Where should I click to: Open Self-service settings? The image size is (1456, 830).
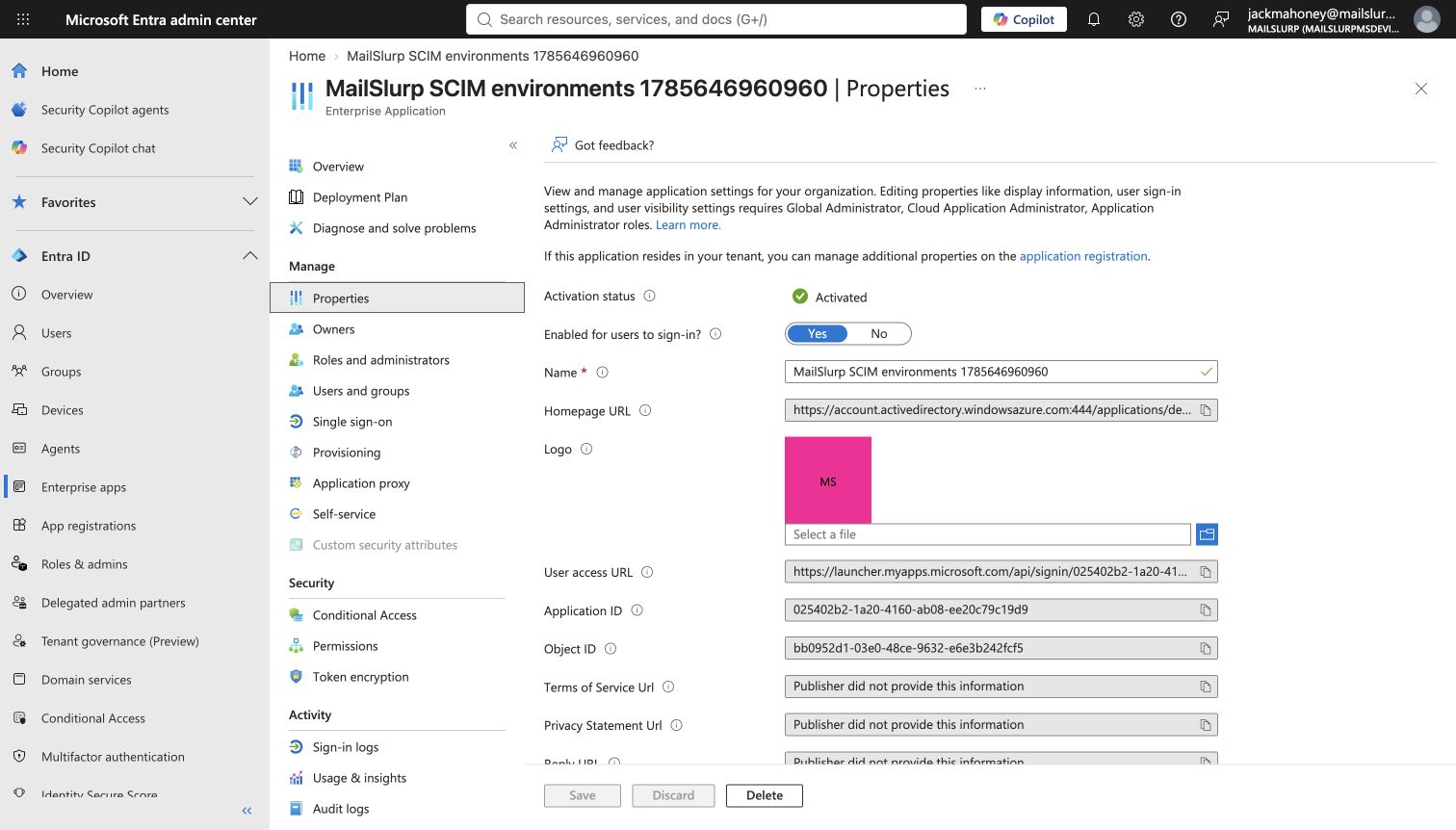tap(344, 514)
